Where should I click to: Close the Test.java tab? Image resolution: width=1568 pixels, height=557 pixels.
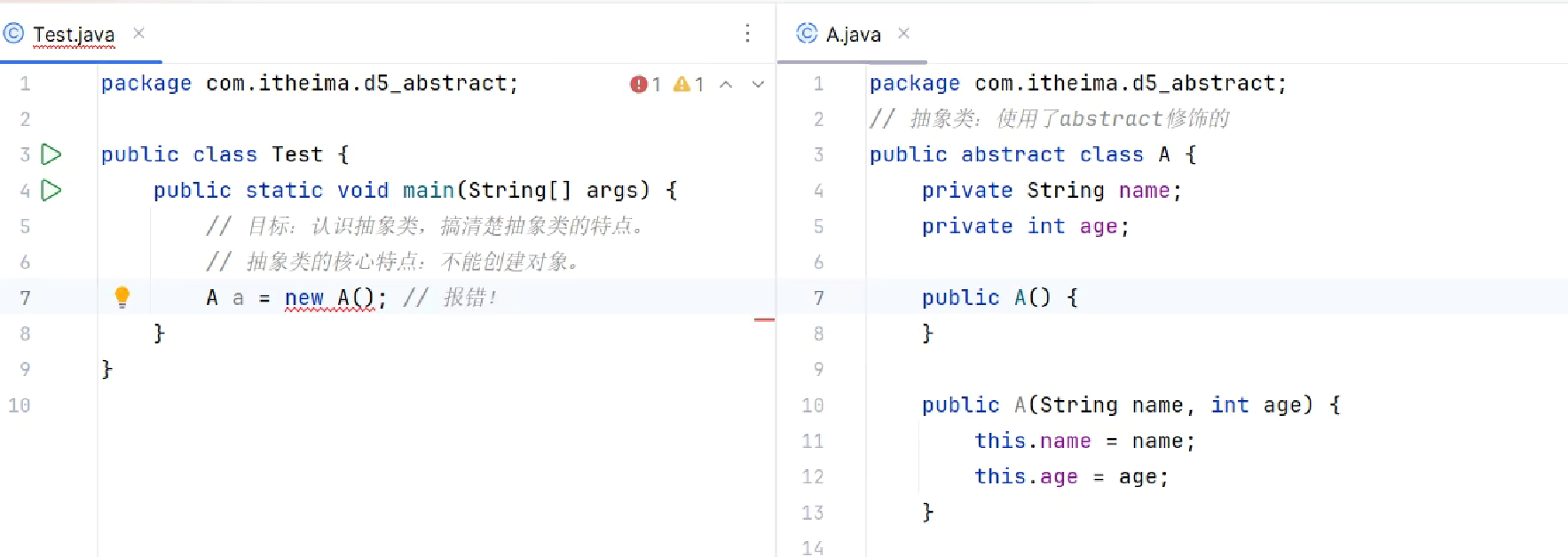(x=138, y=34)
